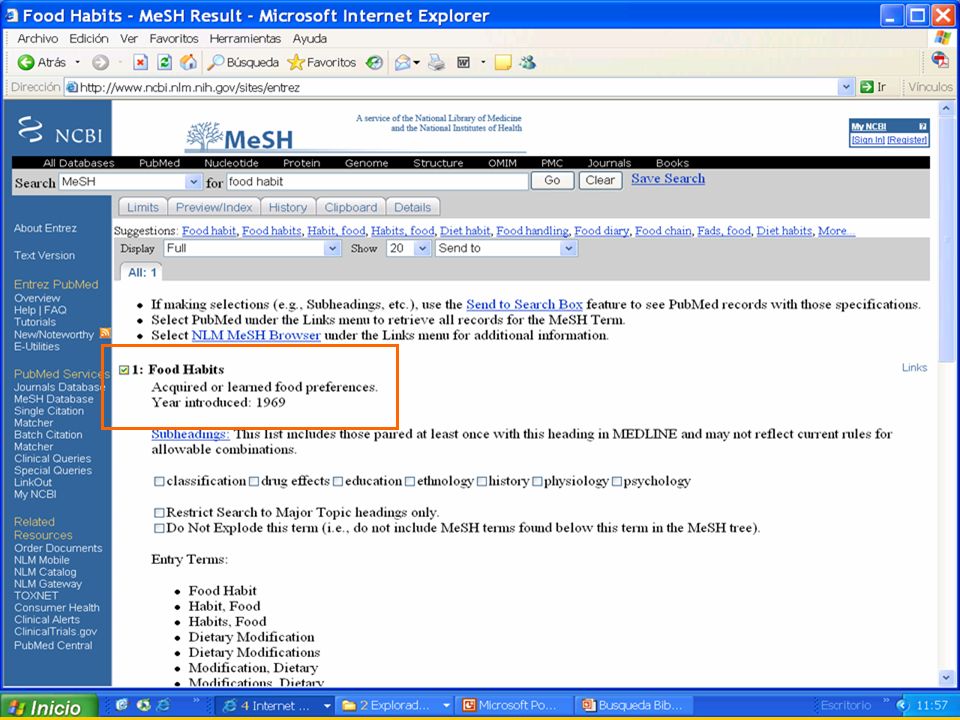Edit page with the Word icon

(463, 62)
